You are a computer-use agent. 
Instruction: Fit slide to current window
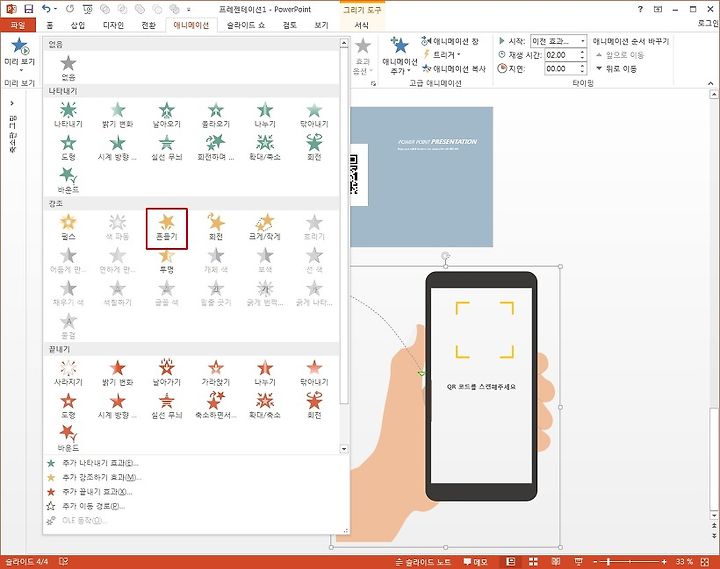tap(705, 562)
